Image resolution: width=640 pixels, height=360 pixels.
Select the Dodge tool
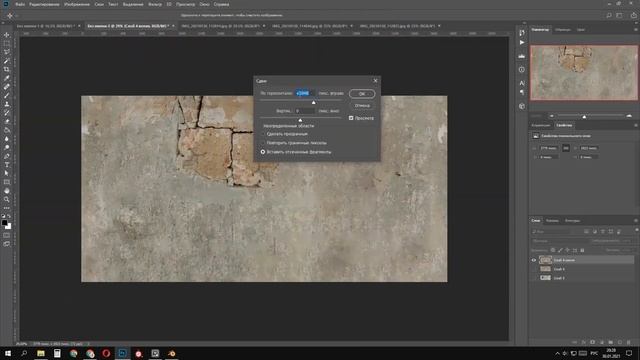tap(7, 147)
